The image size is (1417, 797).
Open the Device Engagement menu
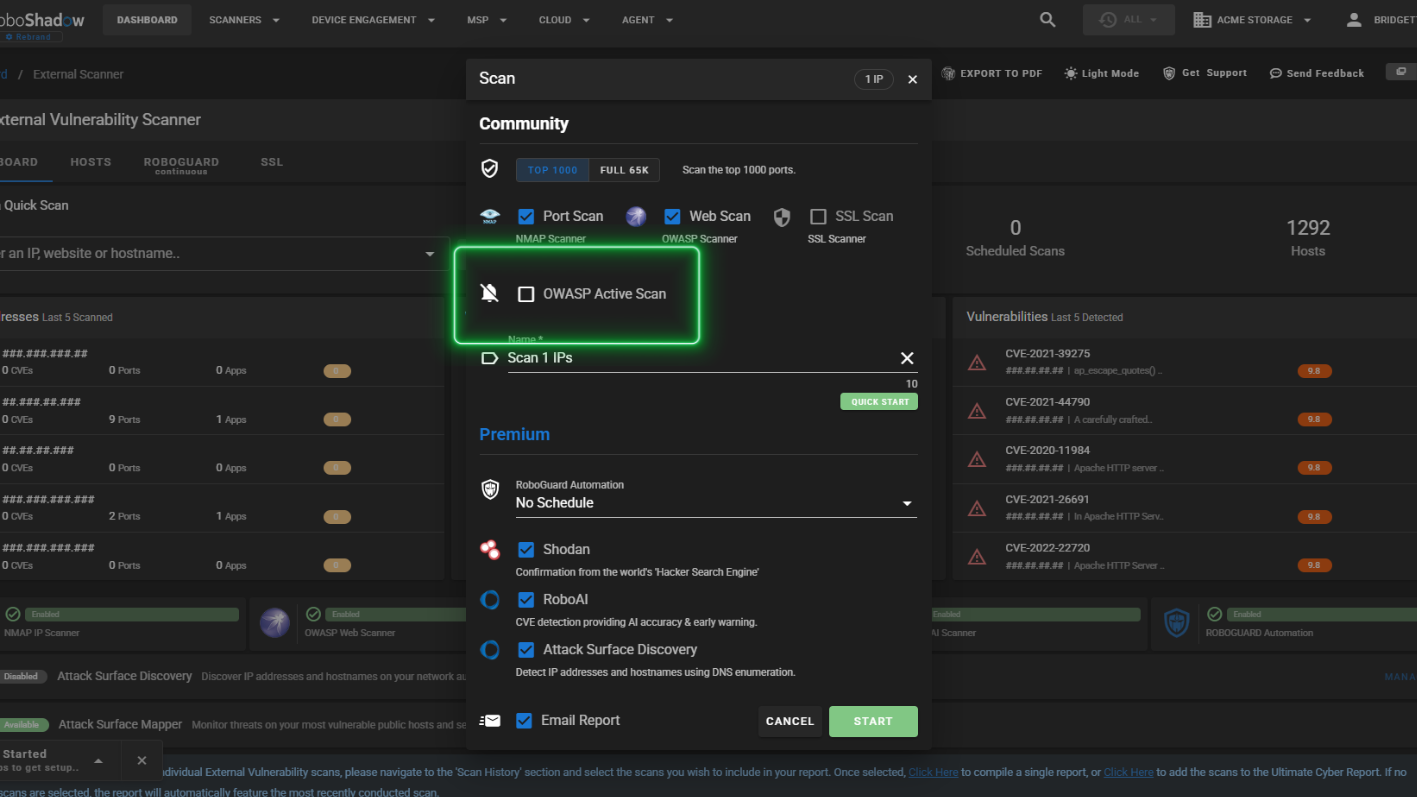tap(373, 20)
